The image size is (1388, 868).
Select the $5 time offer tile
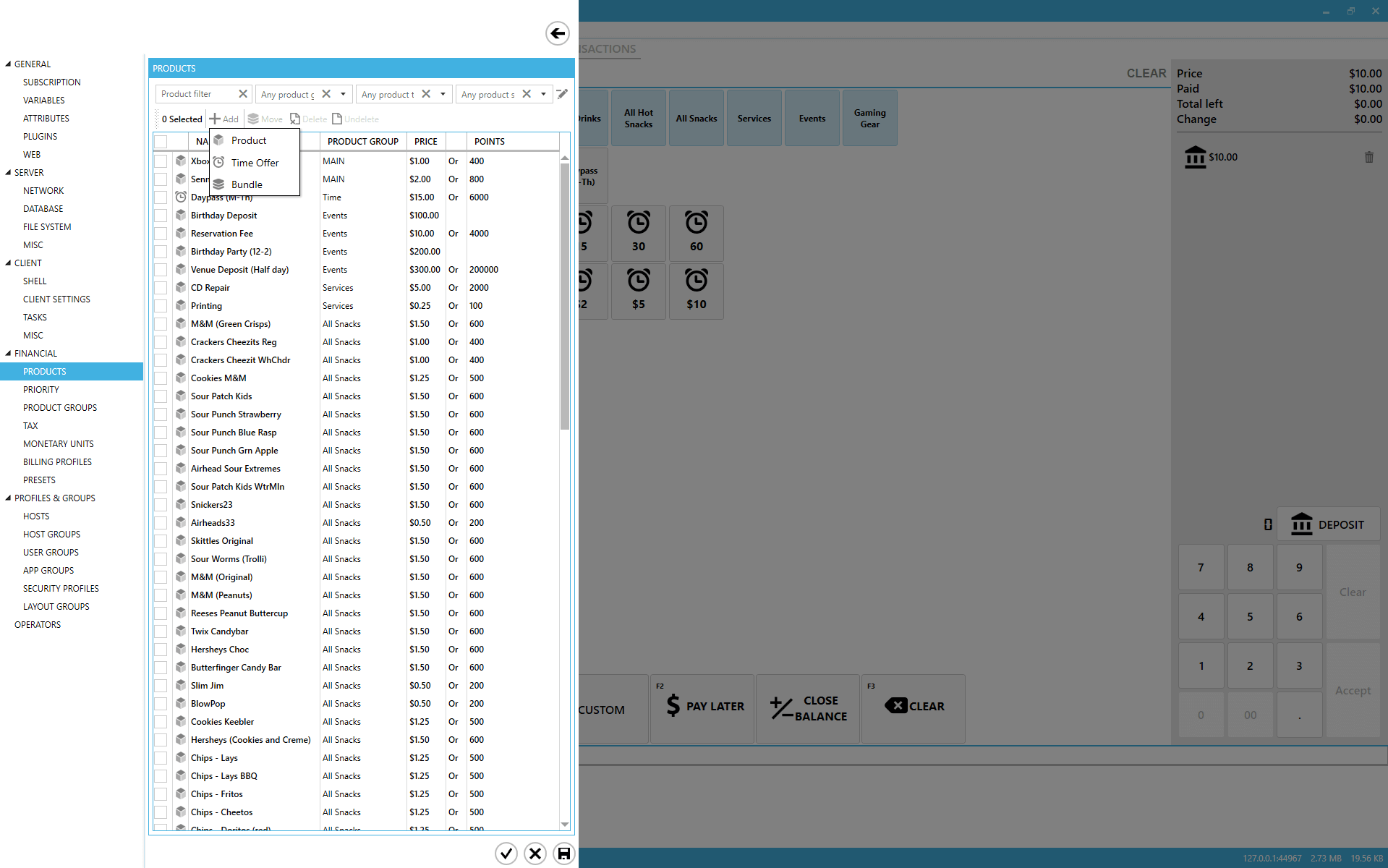(x=638, y=291)
